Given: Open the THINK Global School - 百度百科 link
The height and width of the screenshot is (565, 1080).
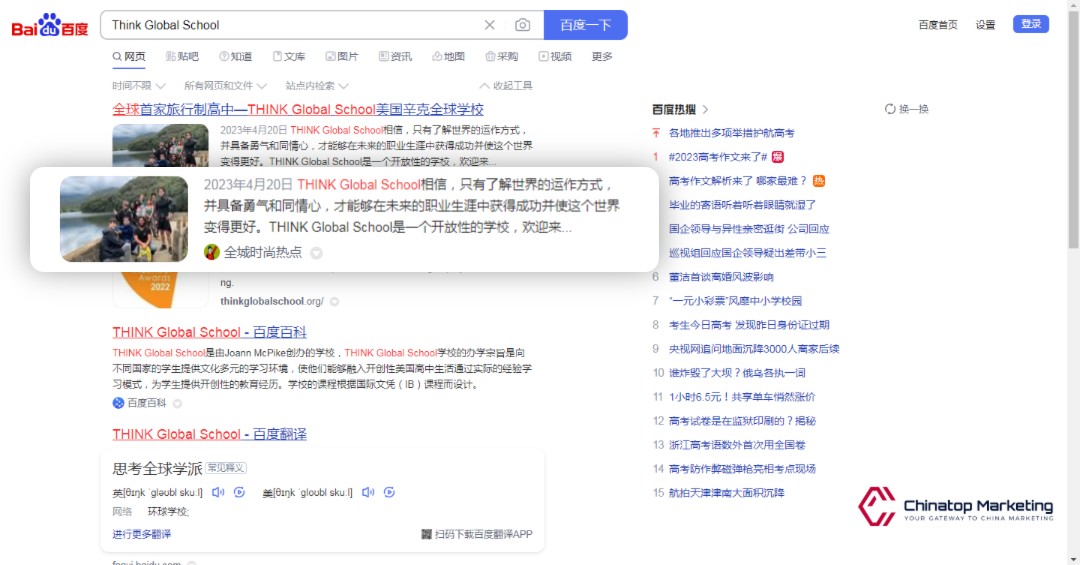Looking at the screenshot, I should [209, 332].
